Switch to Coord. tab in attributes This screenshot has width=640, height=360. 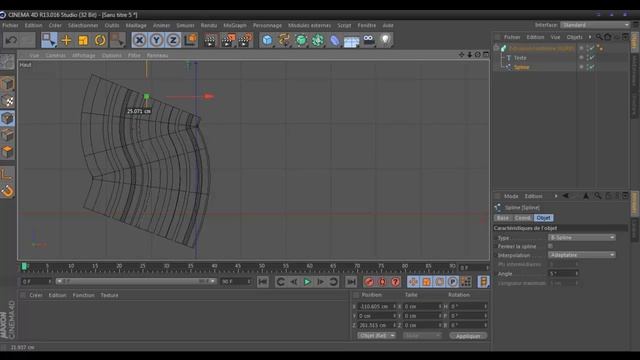click(522, 218)
